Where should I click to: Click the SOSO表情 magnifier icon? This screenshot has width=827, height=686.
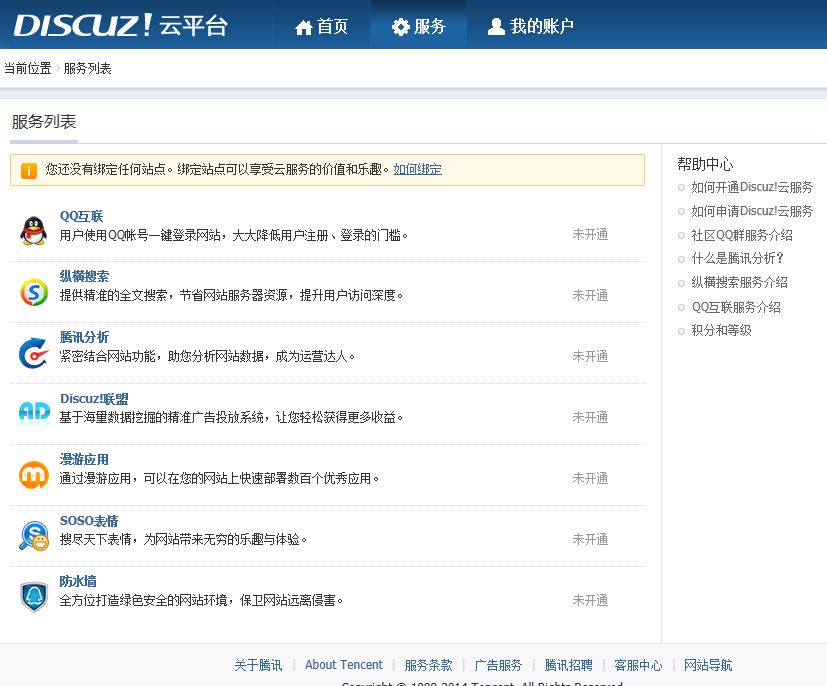click(x=34, y=536)
